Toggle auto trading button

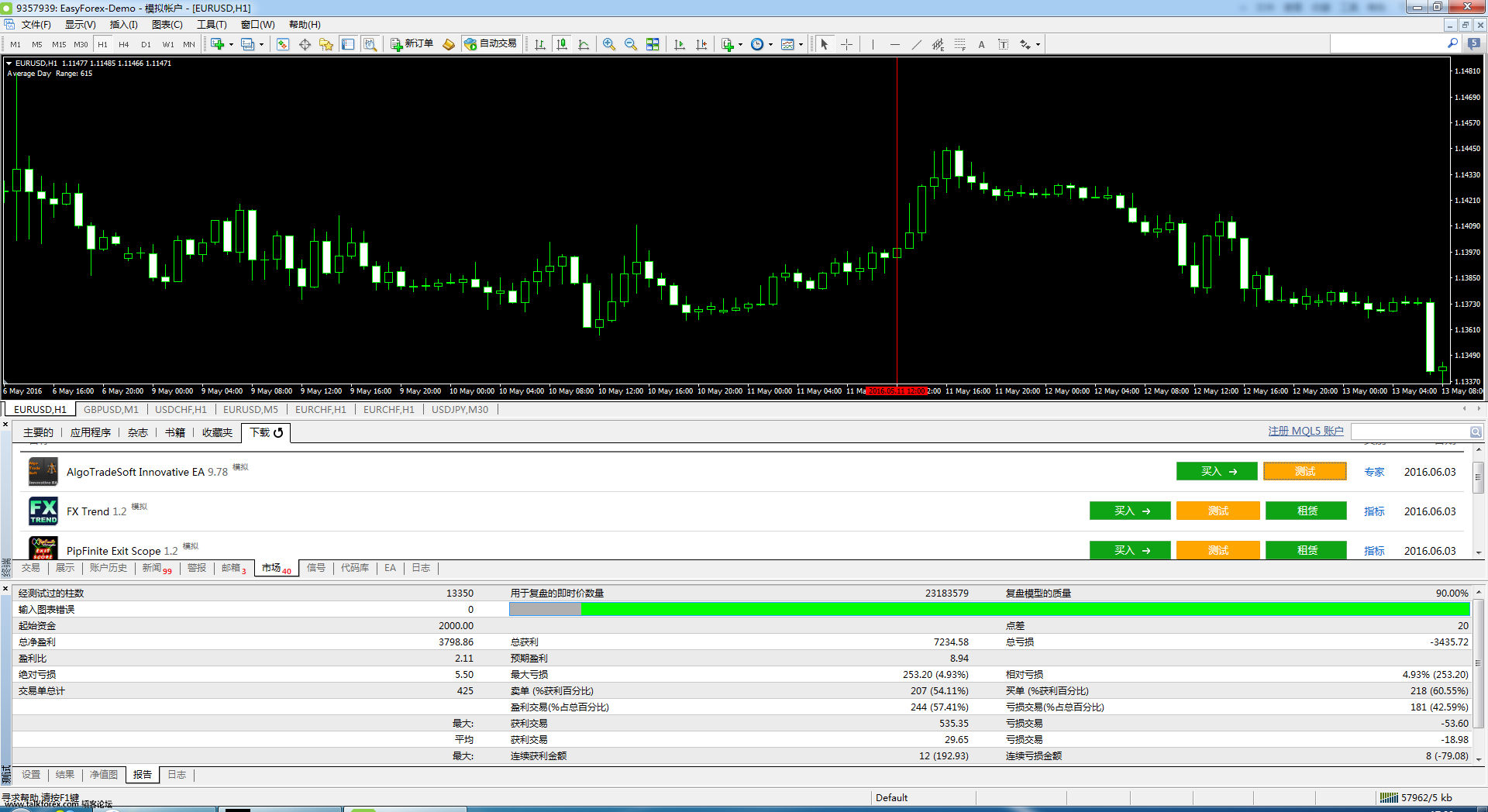491,44
